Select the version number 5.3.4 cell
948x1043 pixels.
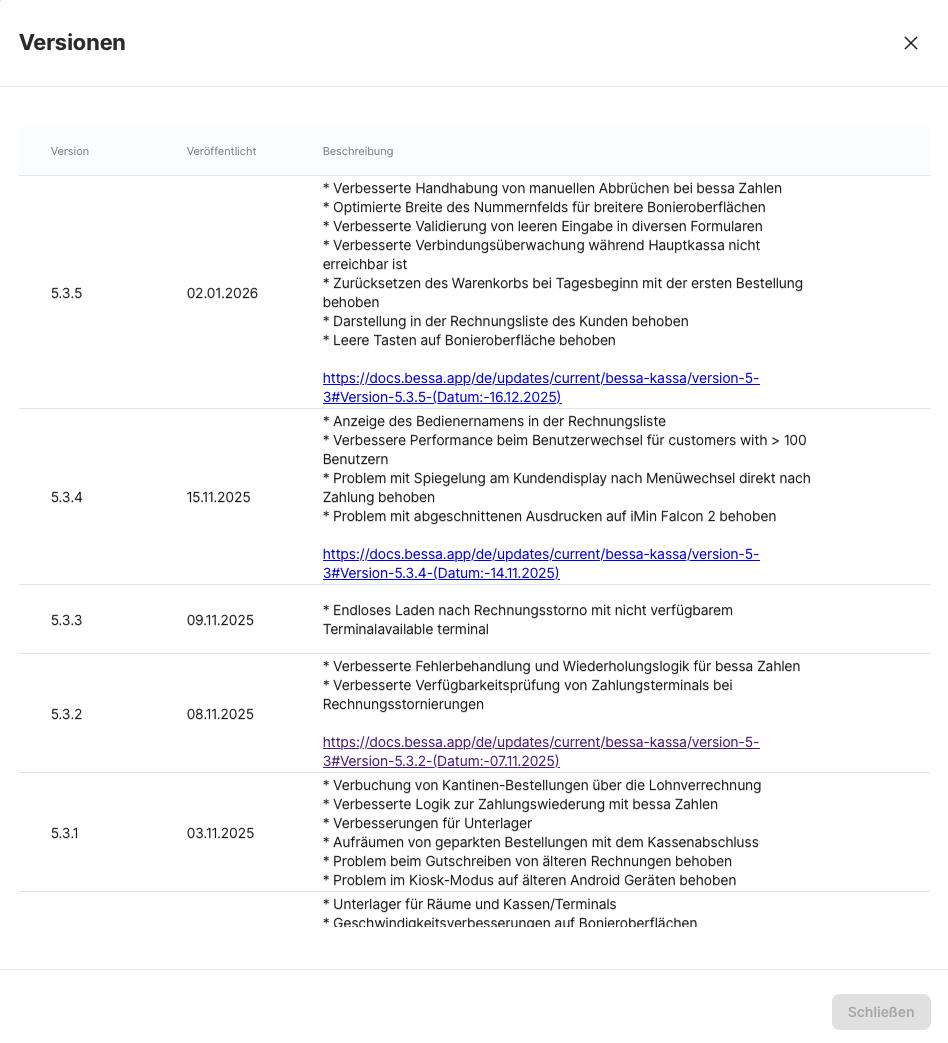[67, 497]
